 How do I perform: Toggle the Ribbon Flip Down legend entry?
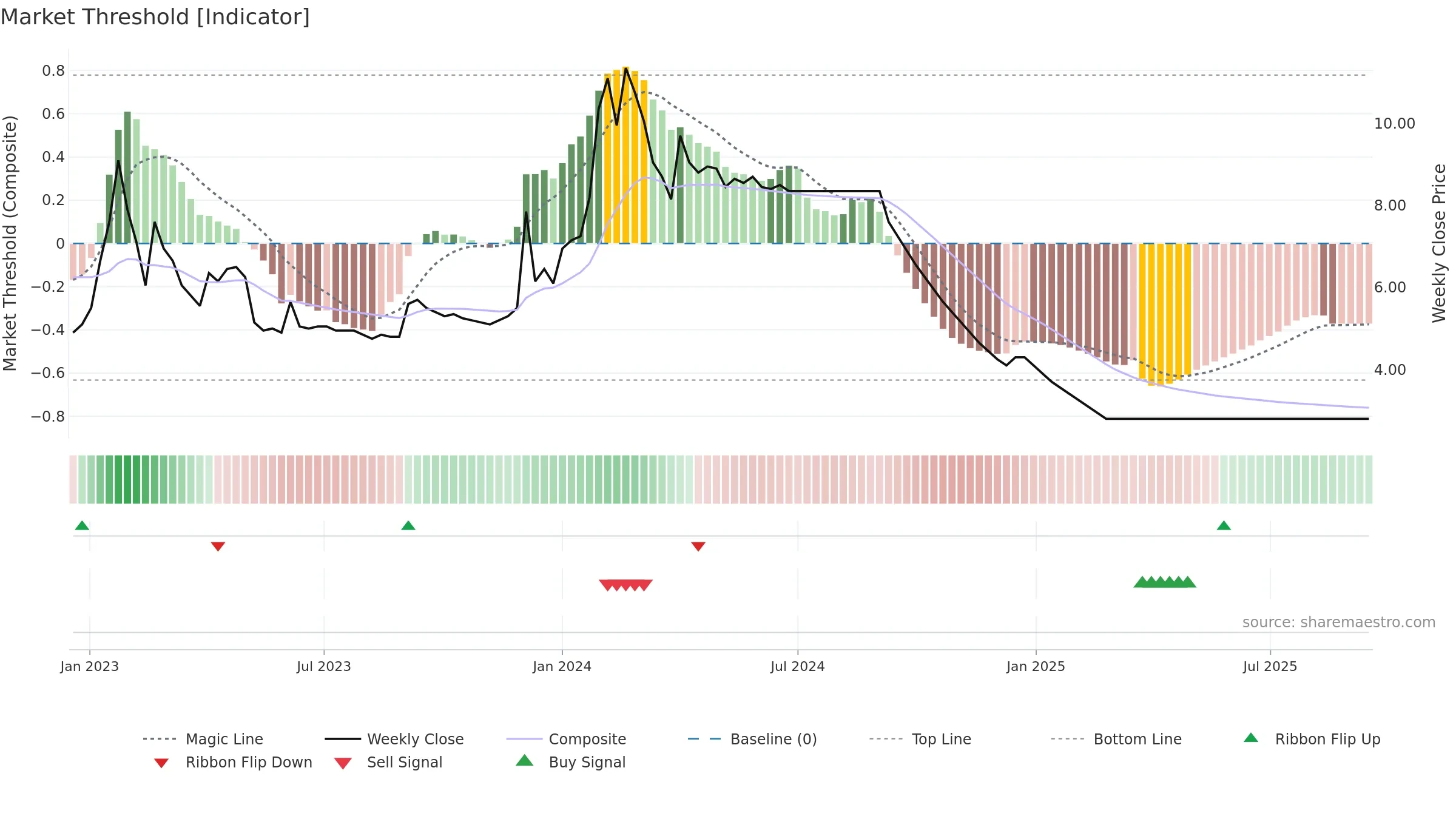coord(232,762)
